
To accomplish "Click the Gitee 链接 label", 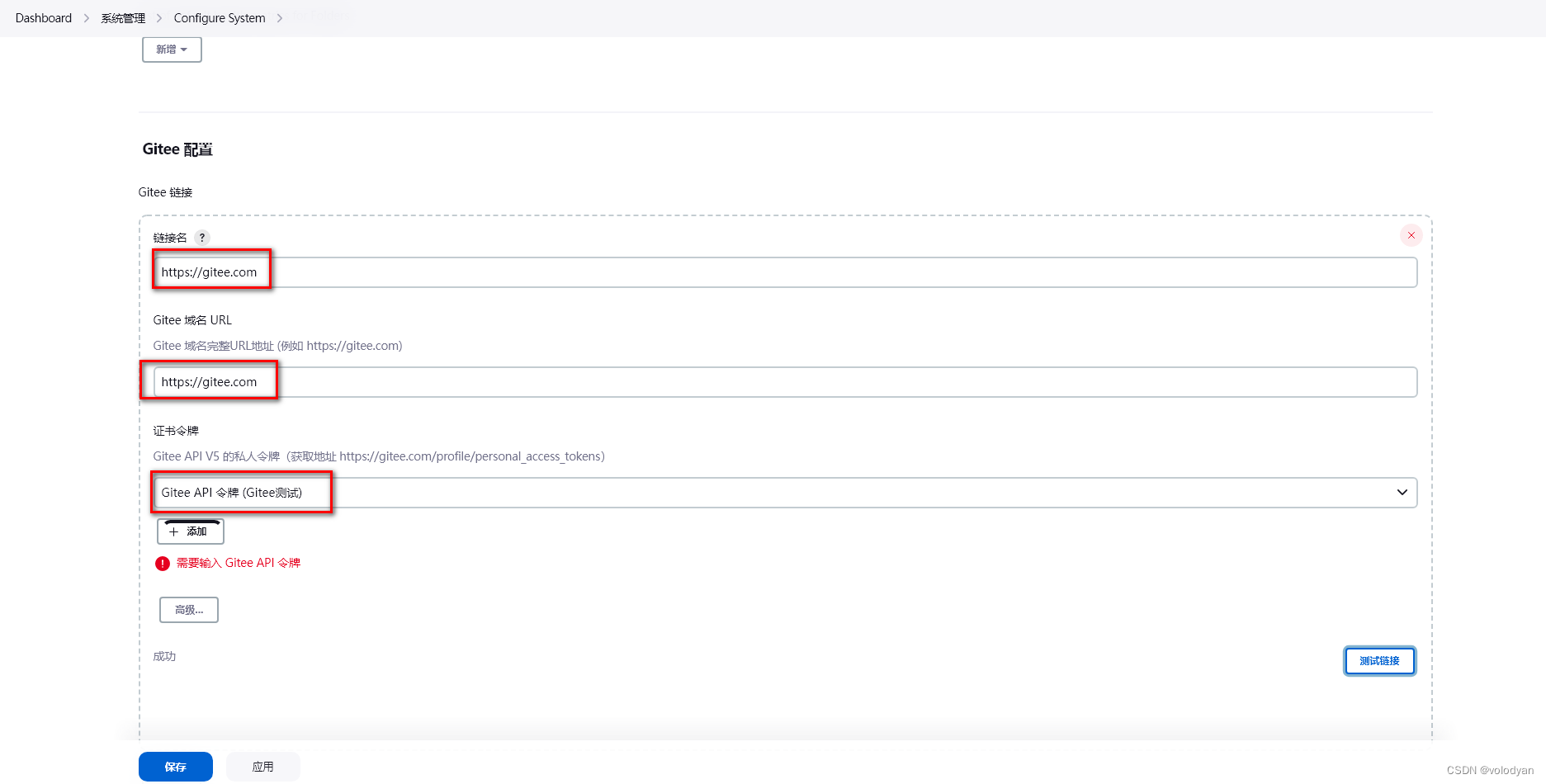I will (x=165, y=192).
